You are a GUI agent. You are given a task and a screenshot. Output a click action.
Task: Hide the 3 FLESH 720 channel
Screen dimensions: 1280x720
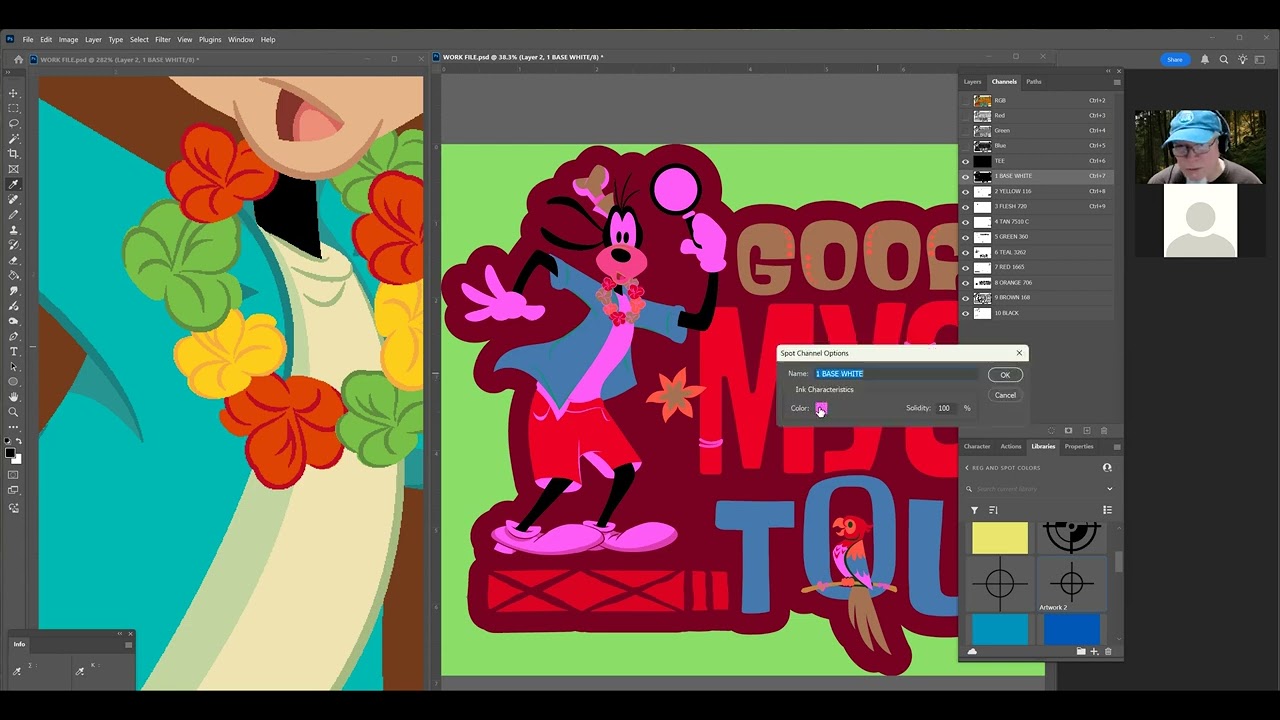pos(966,206)
